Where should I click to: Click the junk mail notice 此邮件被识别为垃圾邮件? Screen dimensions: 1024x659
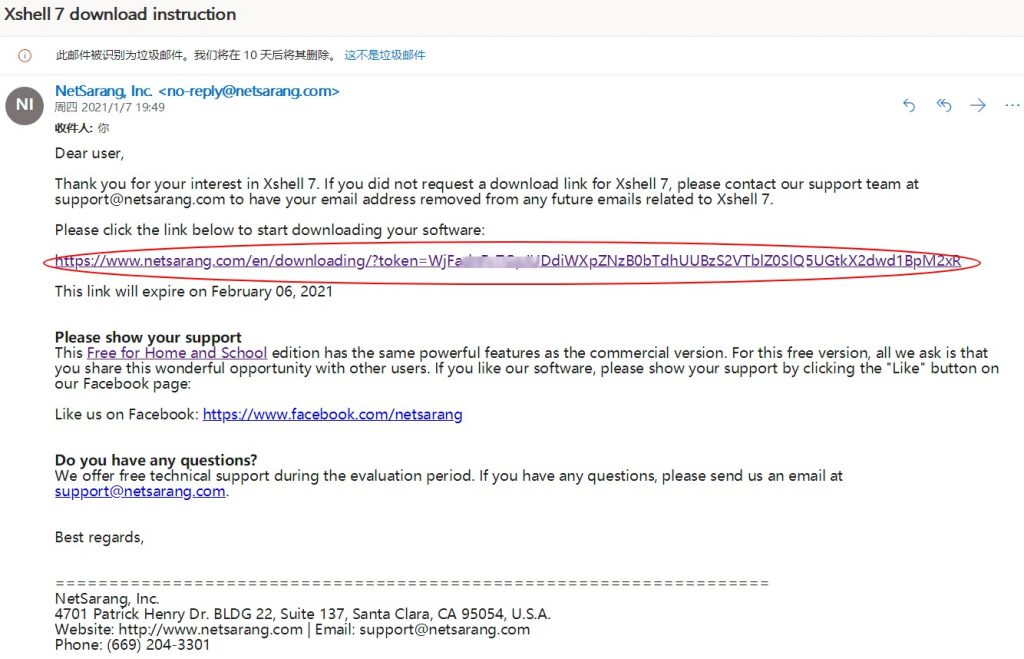coord(196,56)
